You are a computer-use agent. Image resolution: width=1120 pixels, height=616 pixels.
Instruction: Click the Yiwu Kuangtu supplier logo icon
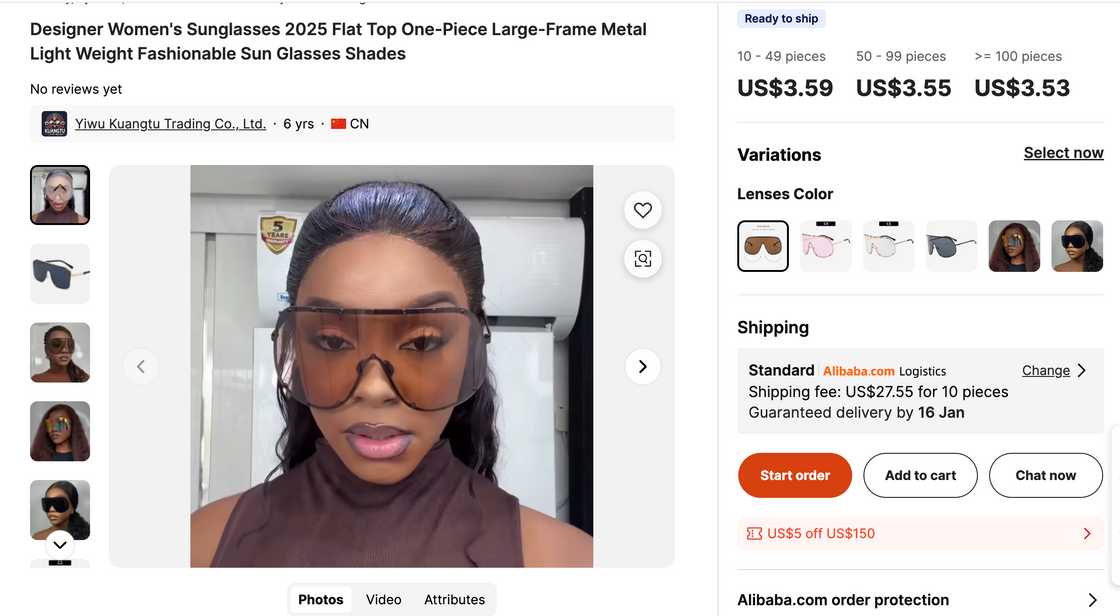tap(54, 124)
